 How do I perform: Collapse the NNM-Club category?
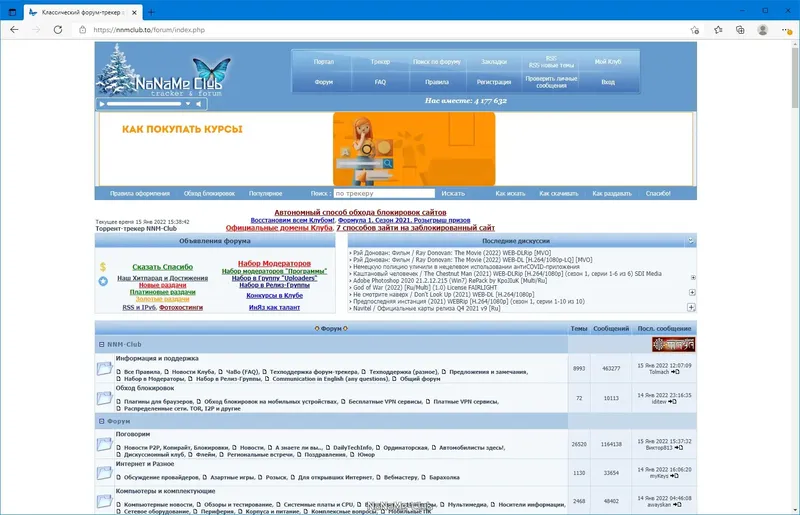[101, 345]
